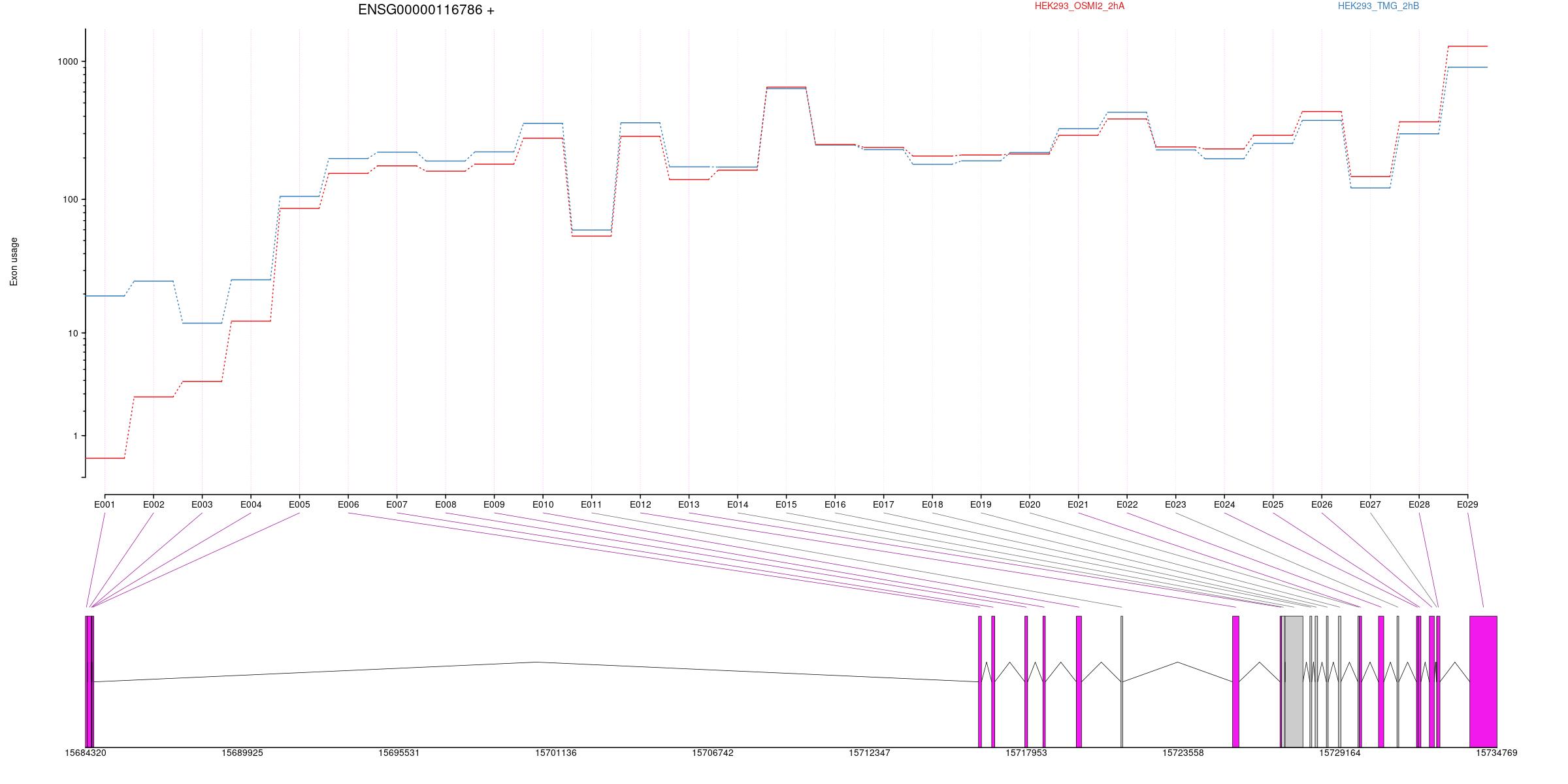Click the y-axis tick label 1000
The height and width of the screenshot is (784, 1568).
(67, 61)
